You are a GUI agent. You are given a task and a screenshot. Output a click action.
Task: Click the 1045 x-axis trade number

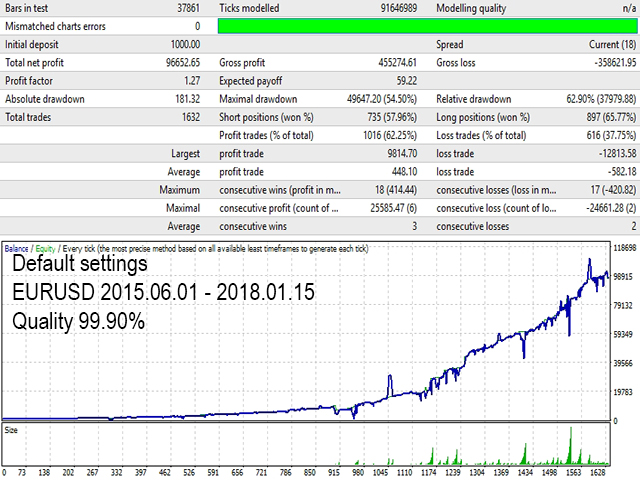[380, 472]
